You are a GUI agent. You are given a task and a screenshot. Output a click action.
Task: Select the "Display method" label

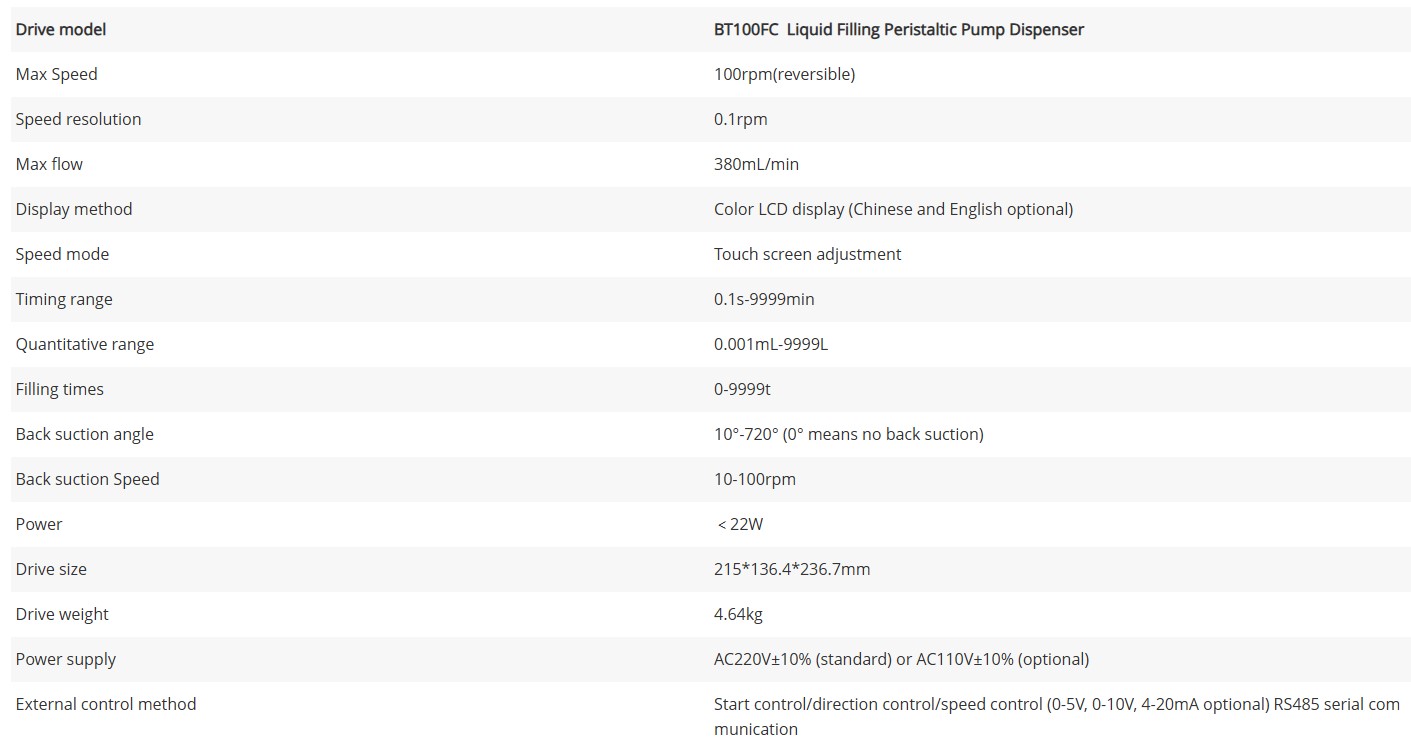[74, 209]
